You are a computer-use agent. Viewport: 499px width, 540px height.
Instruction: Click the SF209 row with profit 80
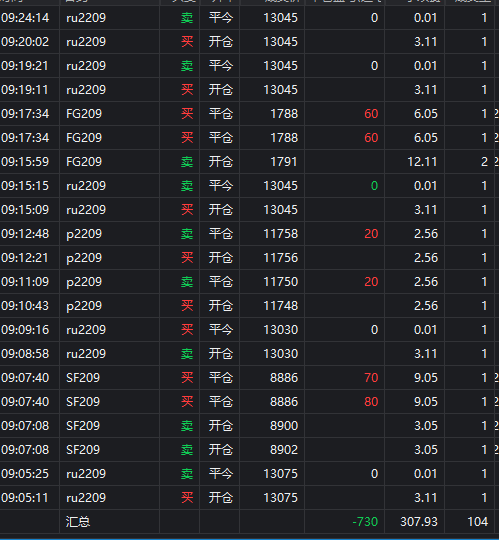click(x=249, y=402)
